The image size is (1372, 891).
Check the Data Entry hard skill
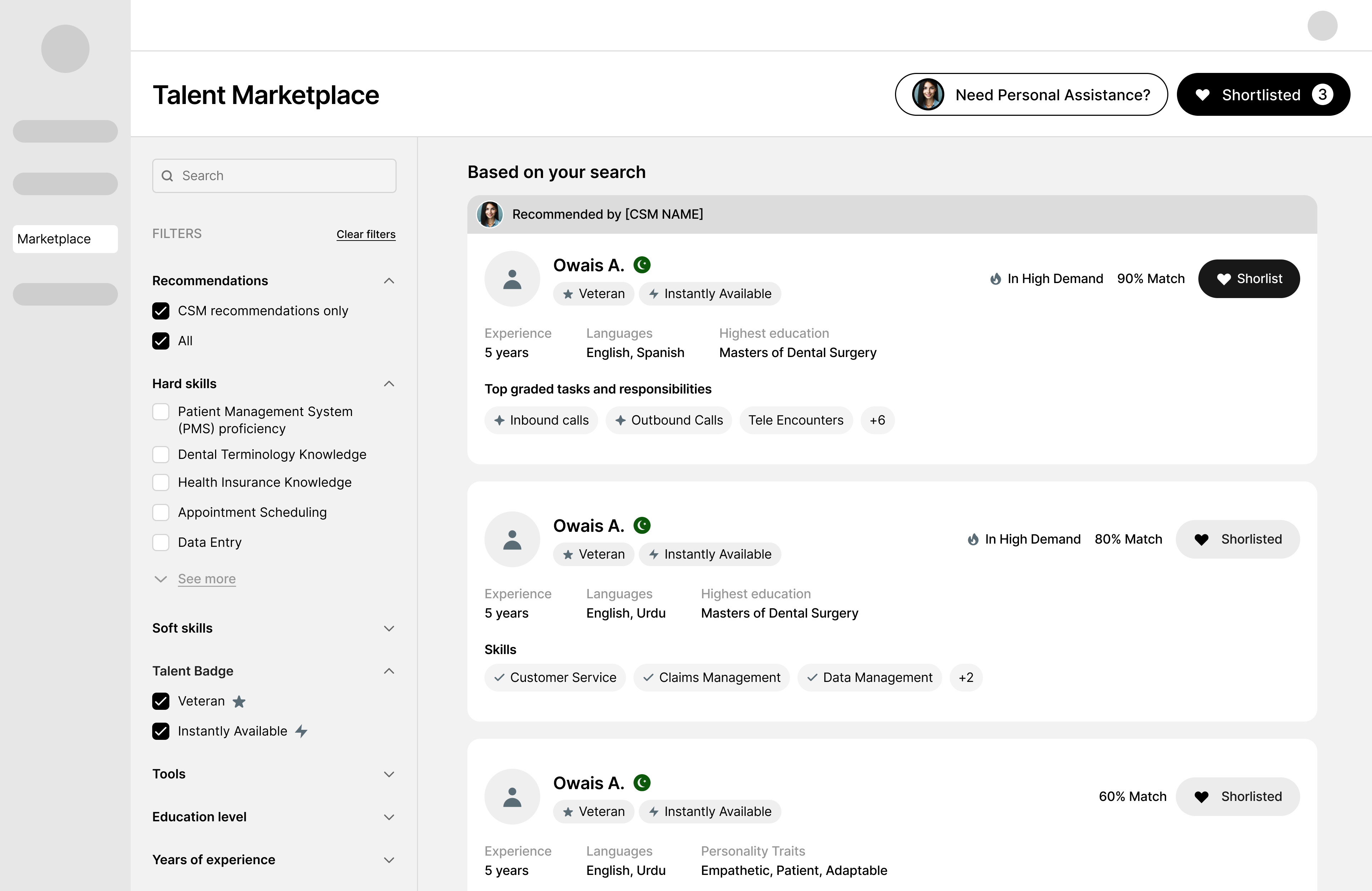pos(161,542)
